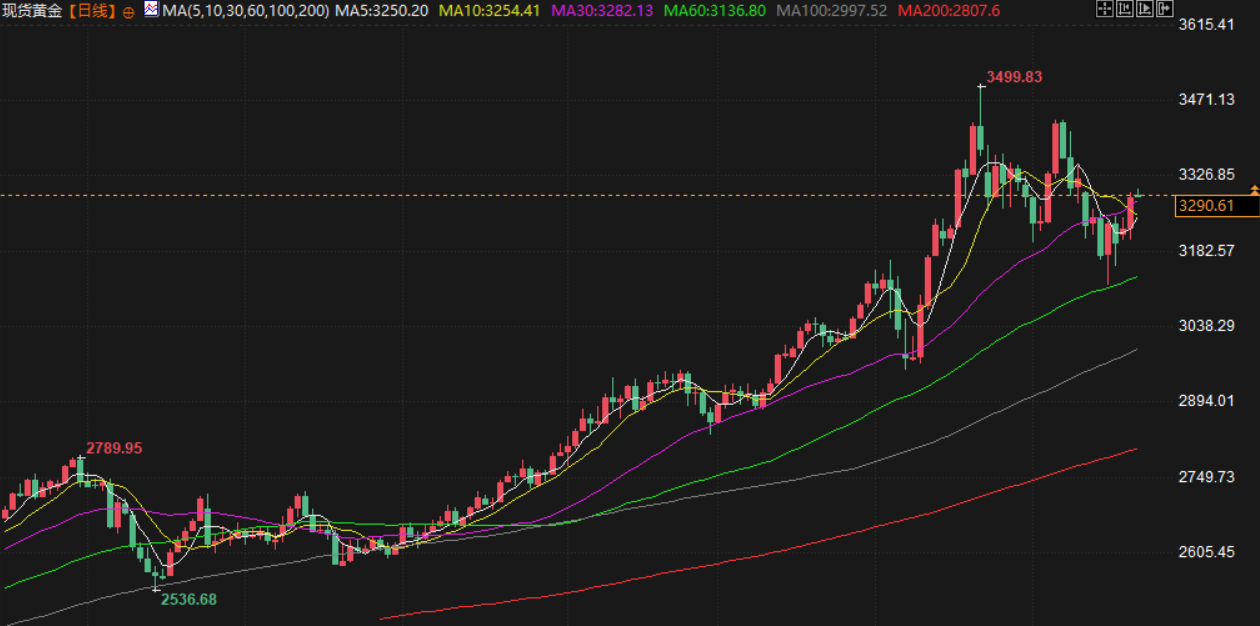Click the 3499.83 high marker tick
The image size is (1260, 626).
click(x=981, y=87)
